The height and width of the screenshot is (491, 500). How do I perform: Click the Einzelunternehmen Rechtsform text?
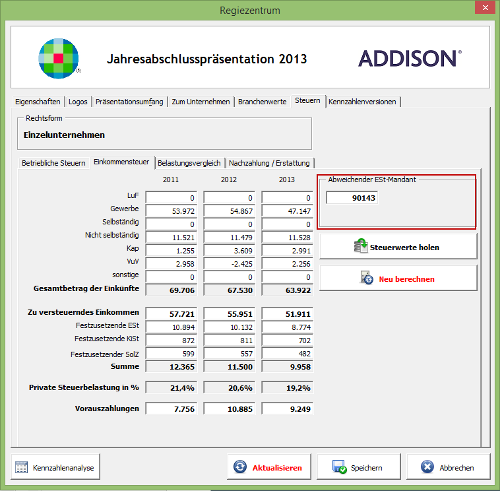click(x=64, y=135)
